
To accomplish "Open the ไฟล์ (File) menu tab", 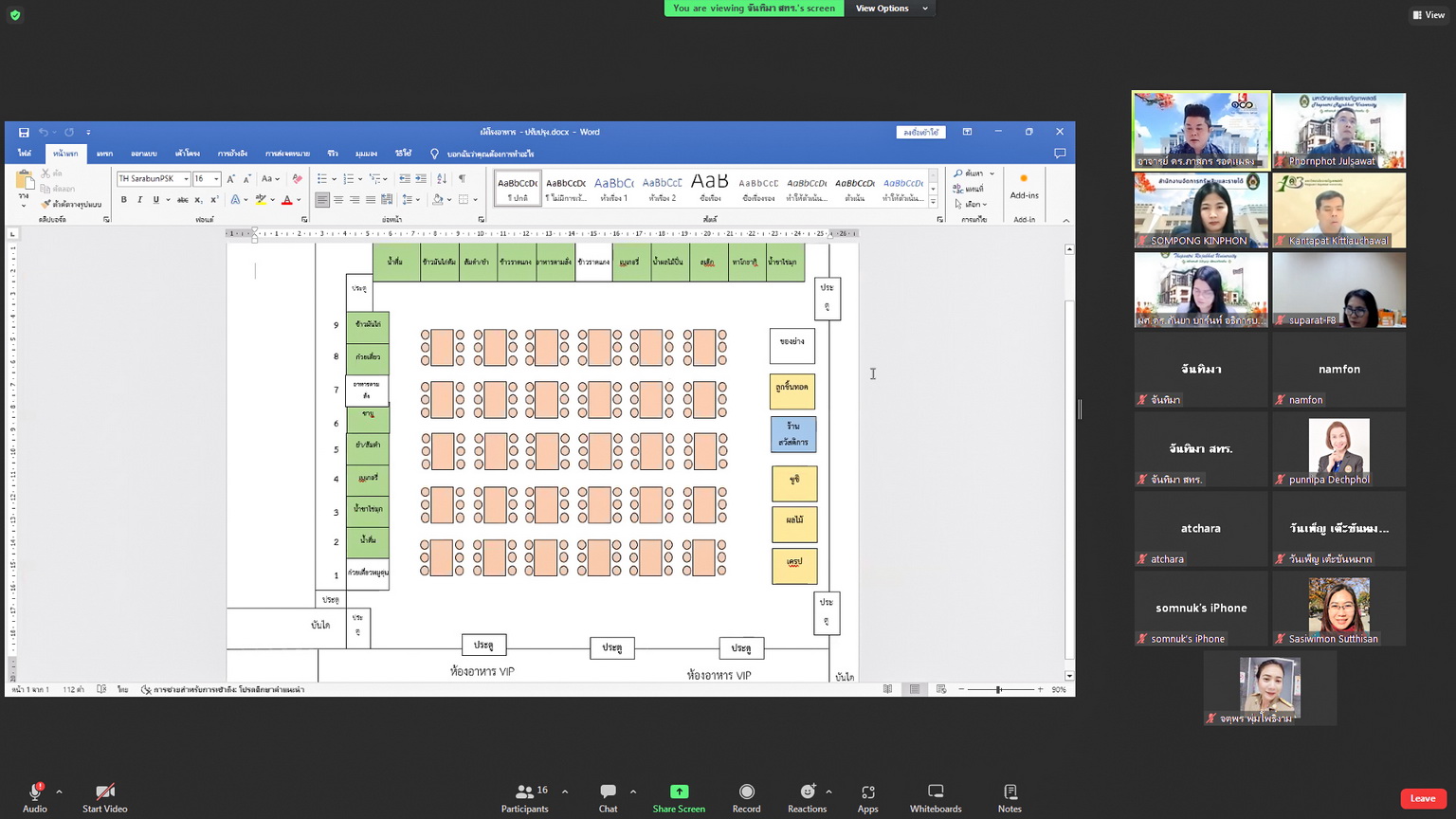I will (25, 154).
